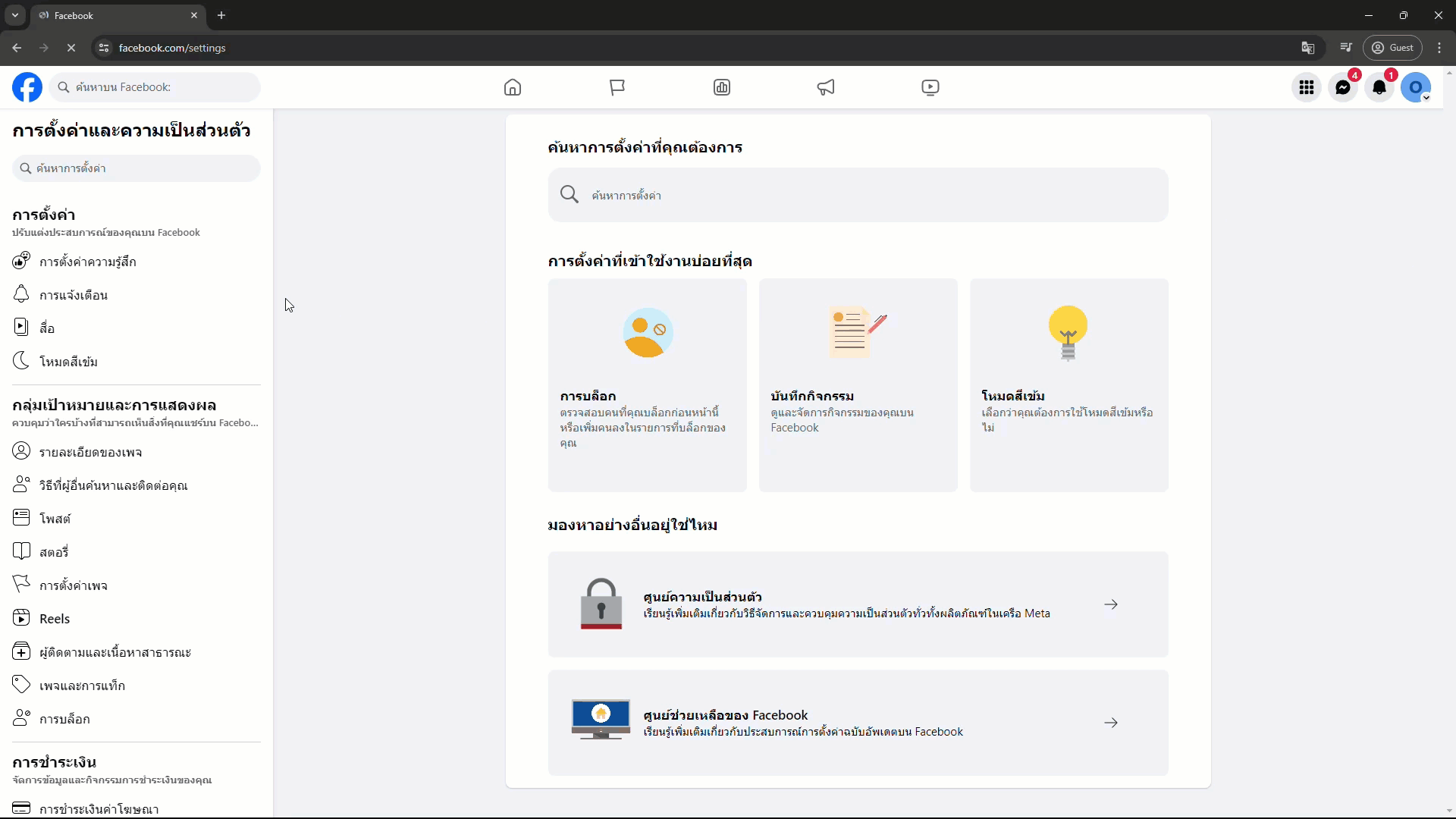Go back with browser back arrow
Viewport: 1456px width, 819px height.
tap(17, 48)
